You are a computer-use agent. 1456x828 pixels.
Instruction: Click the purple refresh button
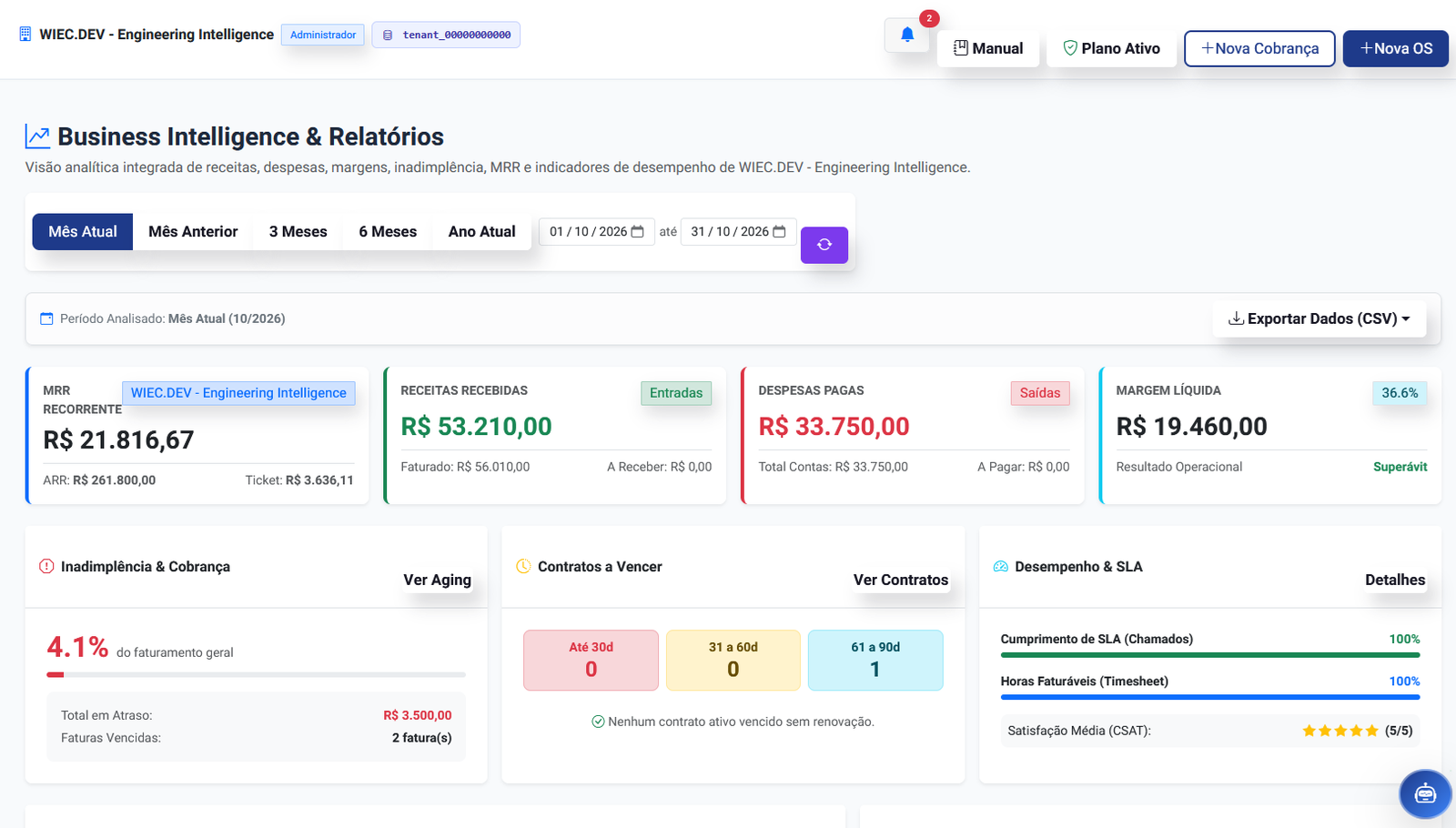click(824, 245)
